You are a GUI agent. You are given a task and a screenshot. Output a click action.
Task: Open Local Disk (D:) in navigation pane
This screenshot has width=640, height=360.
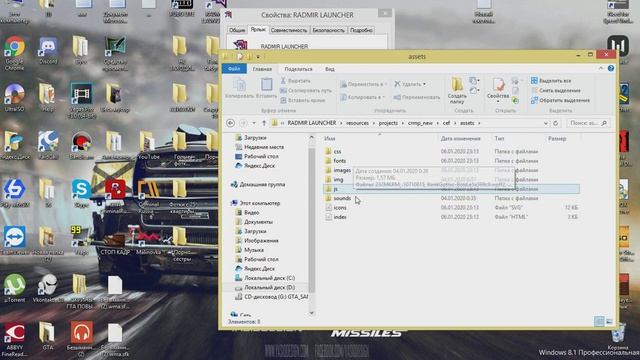click(269, 287)
